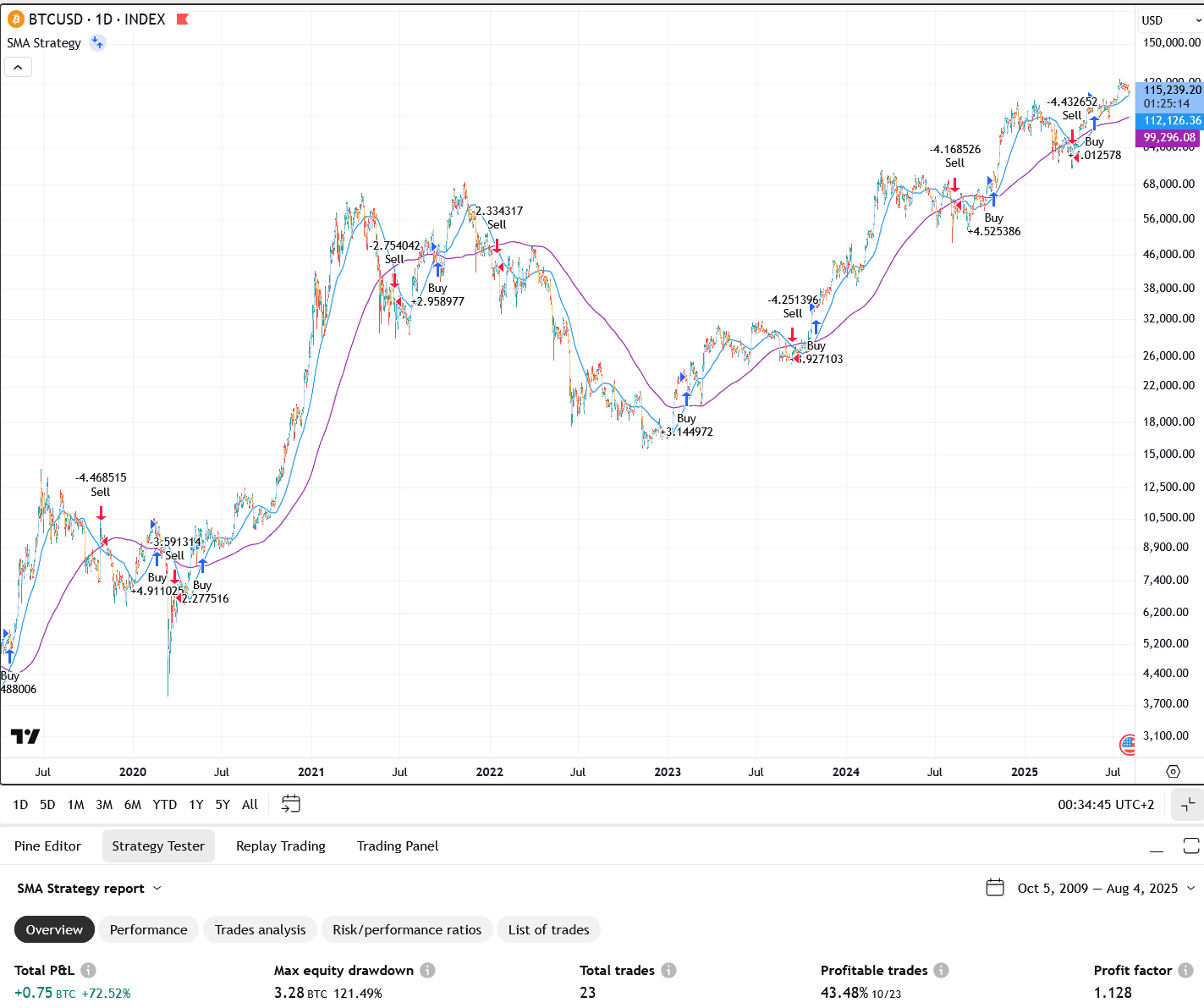Click info icon next to Max equity drawdown
This screenshot has height=1008, width=1204.
[427, 970]
